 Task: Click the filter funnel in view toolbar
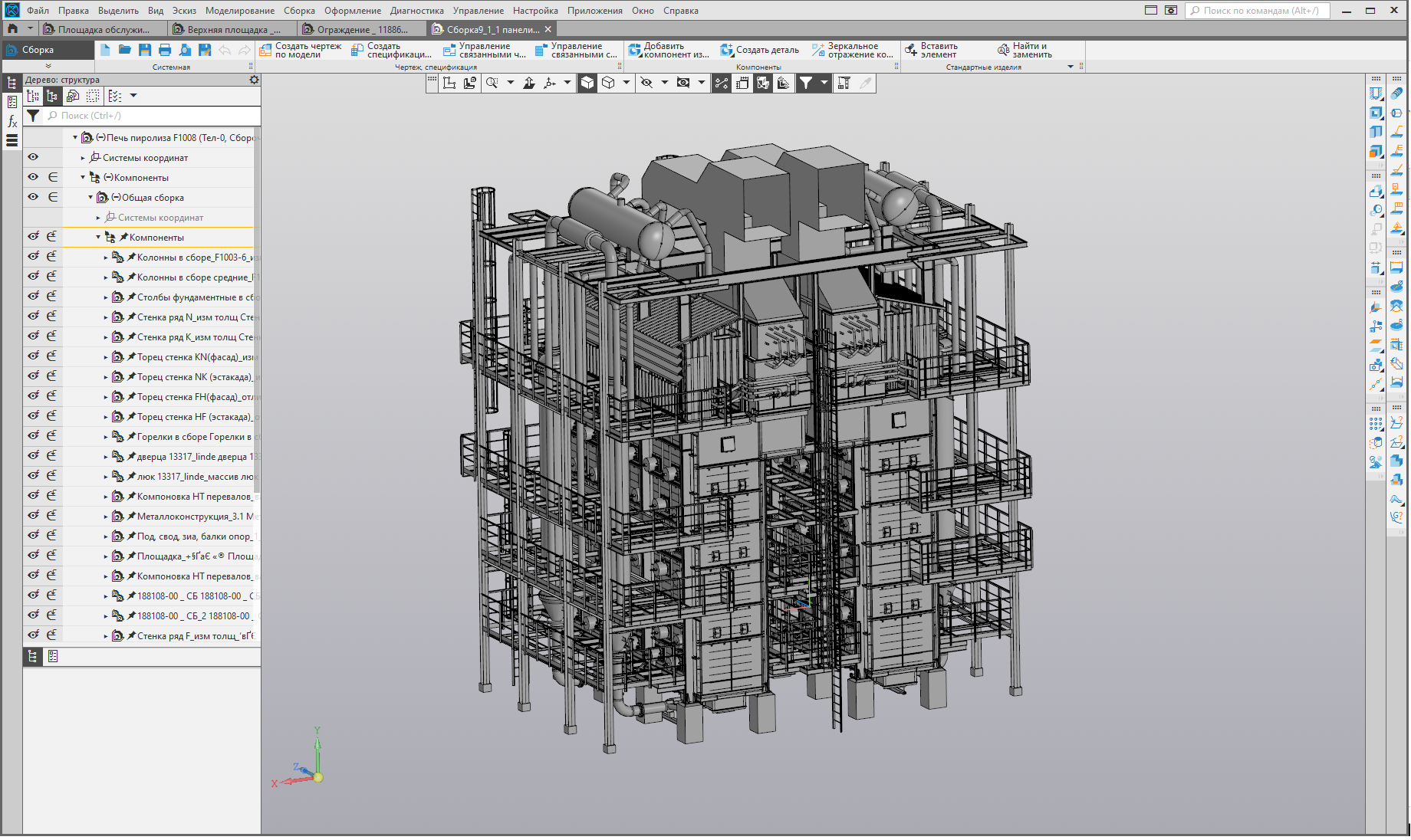806,83
